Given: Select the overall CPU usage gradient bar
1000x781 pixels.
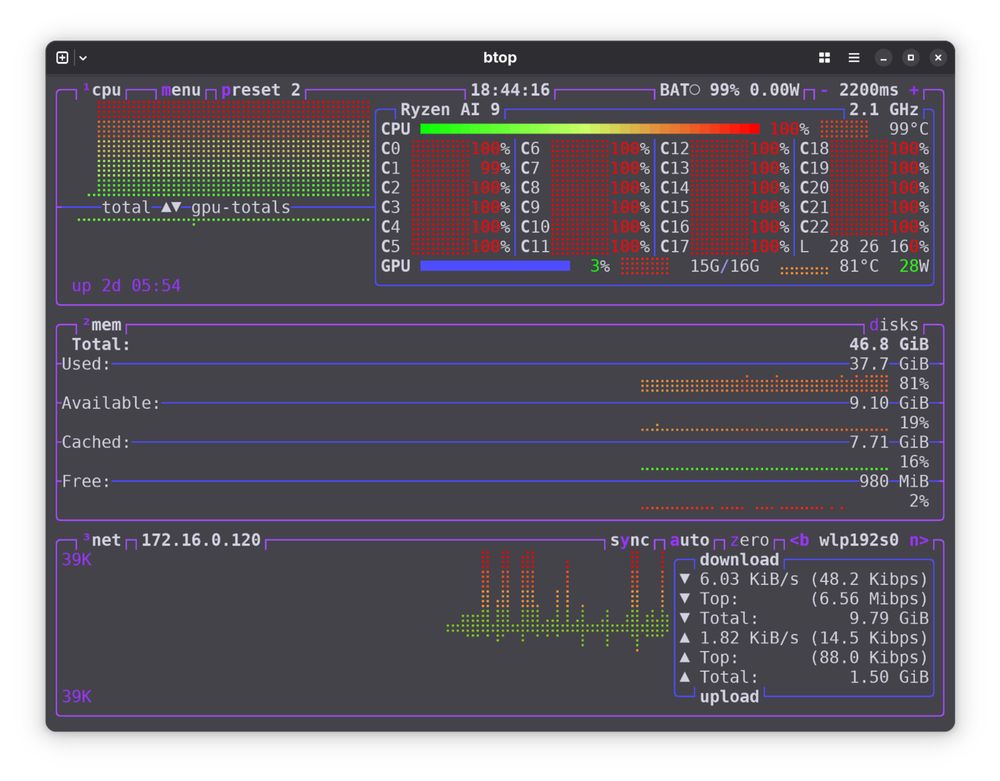Looking at the screenshot, I should [x=590, y=129].
